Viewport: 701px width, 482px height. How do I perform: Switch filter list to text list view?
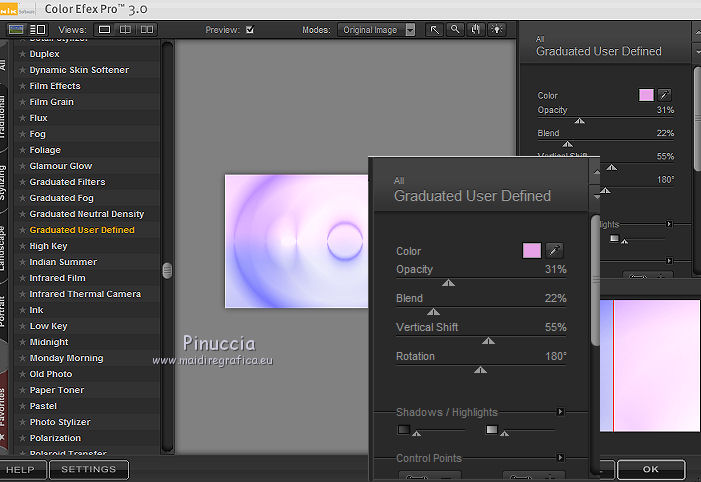38,30
